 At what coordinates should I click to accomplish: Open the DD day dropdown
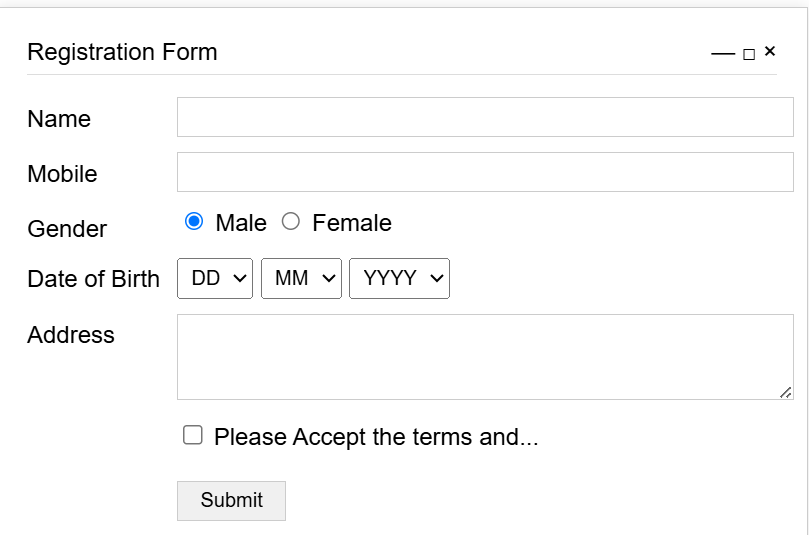pos(214,279)
